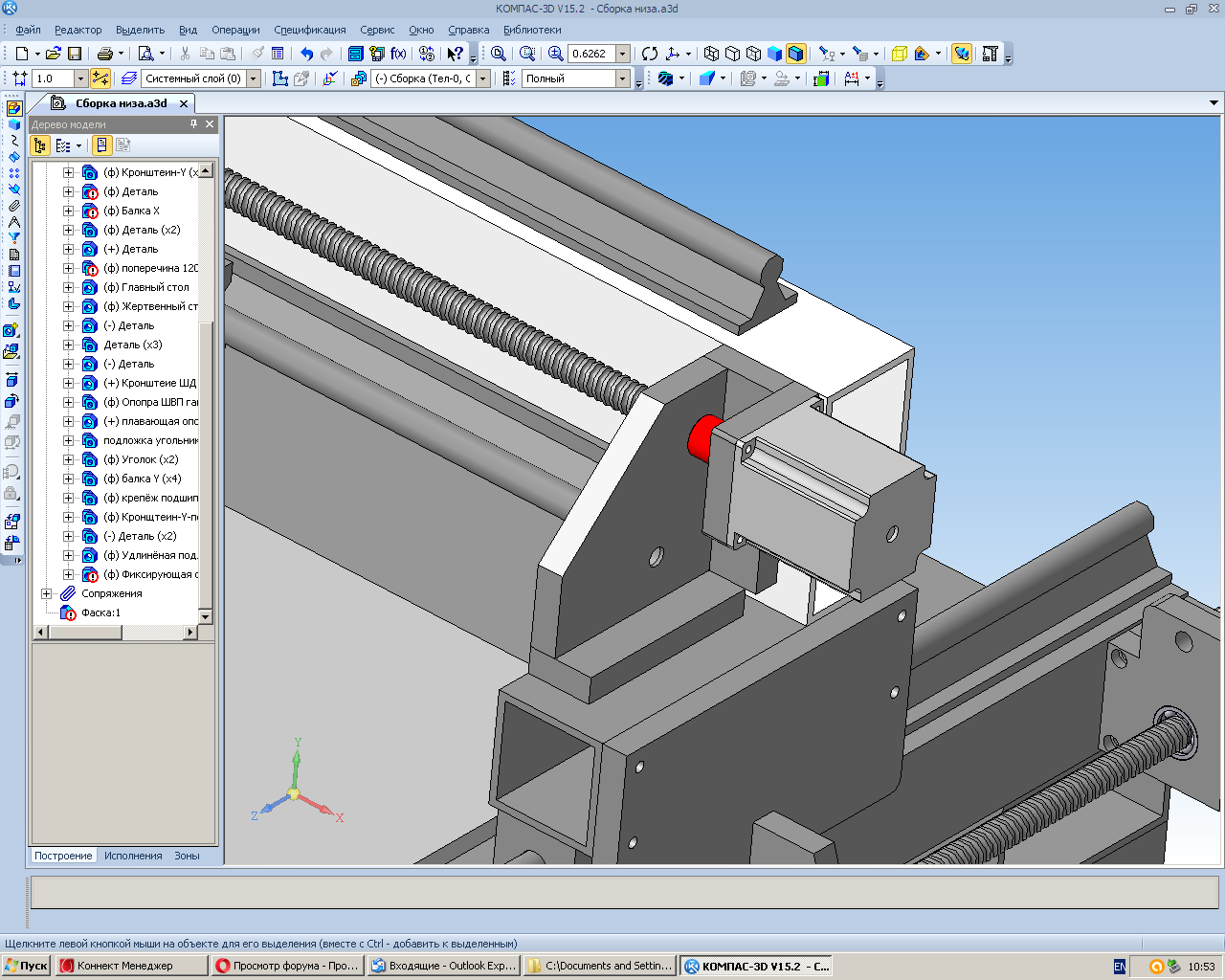Image resolution: width=1225 pixels, height=980 pixels.
Task: Expand the (ф) Главный стол component
Action: coord(68,287)
